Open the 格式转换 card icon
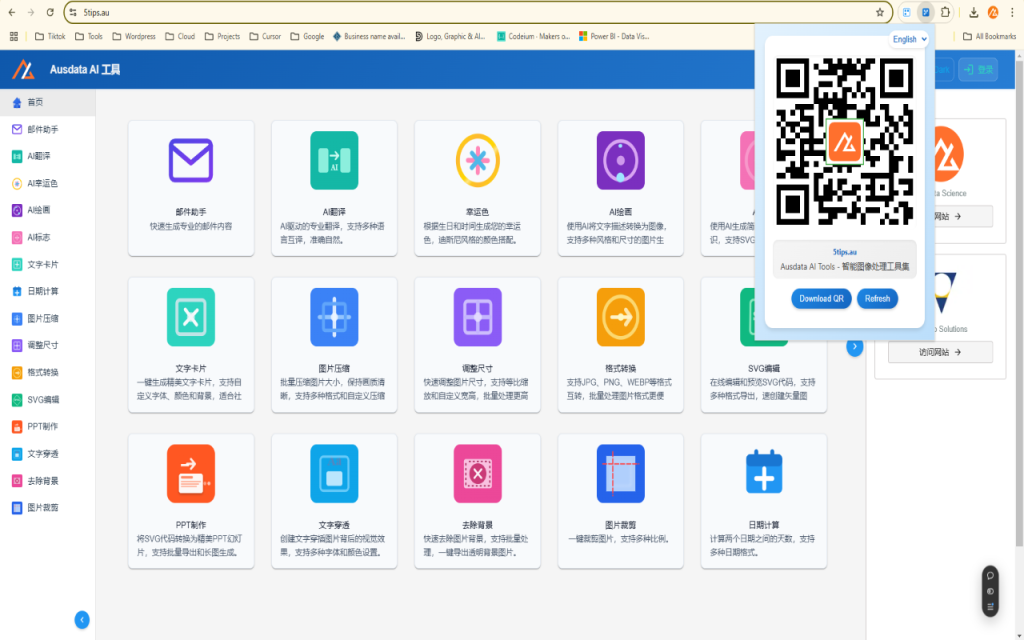The height and width of the screenshot is (640, 1024). [x=620, y=317]
